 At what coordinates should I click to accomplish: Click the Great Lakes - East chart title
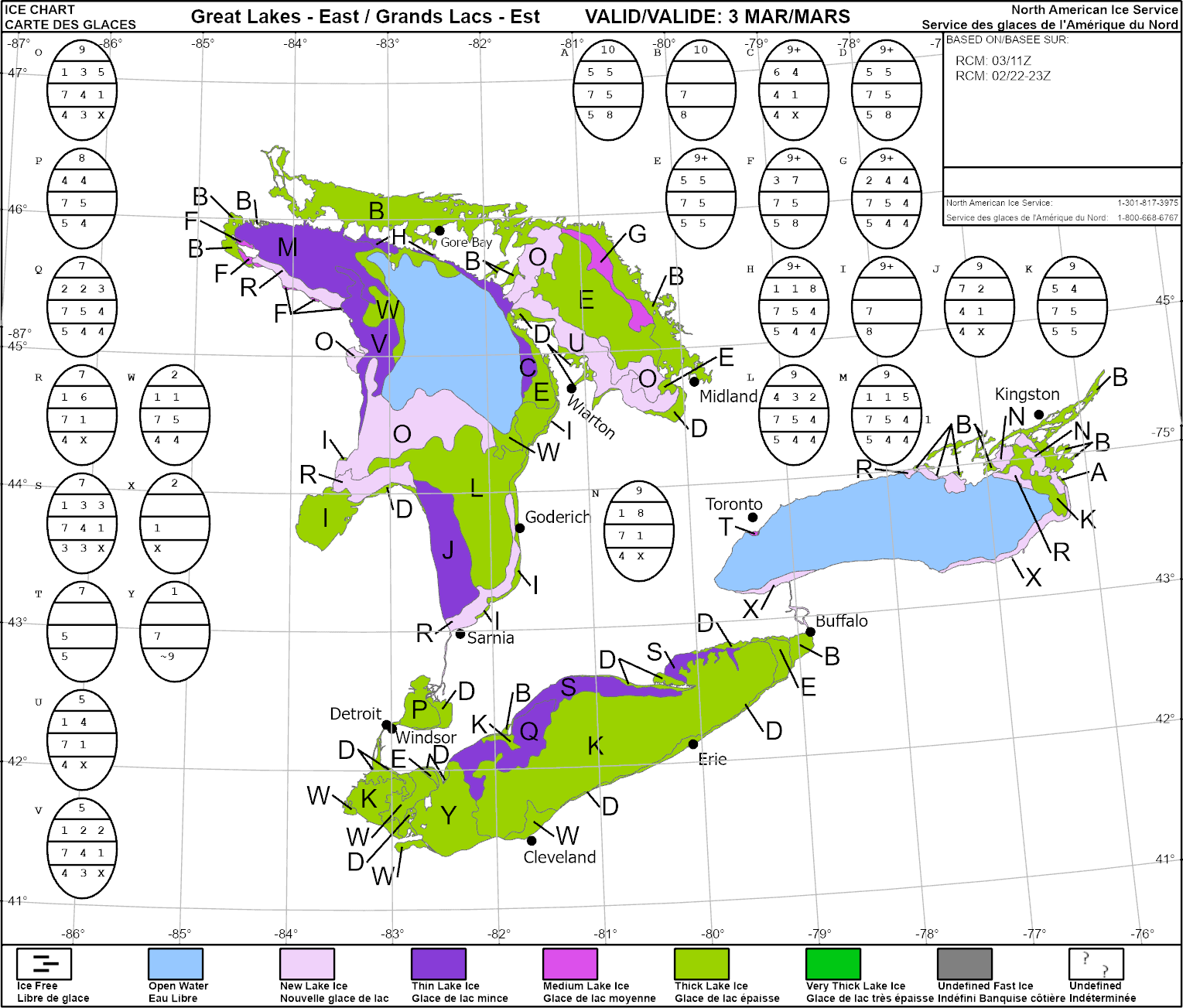pos(365,17)
